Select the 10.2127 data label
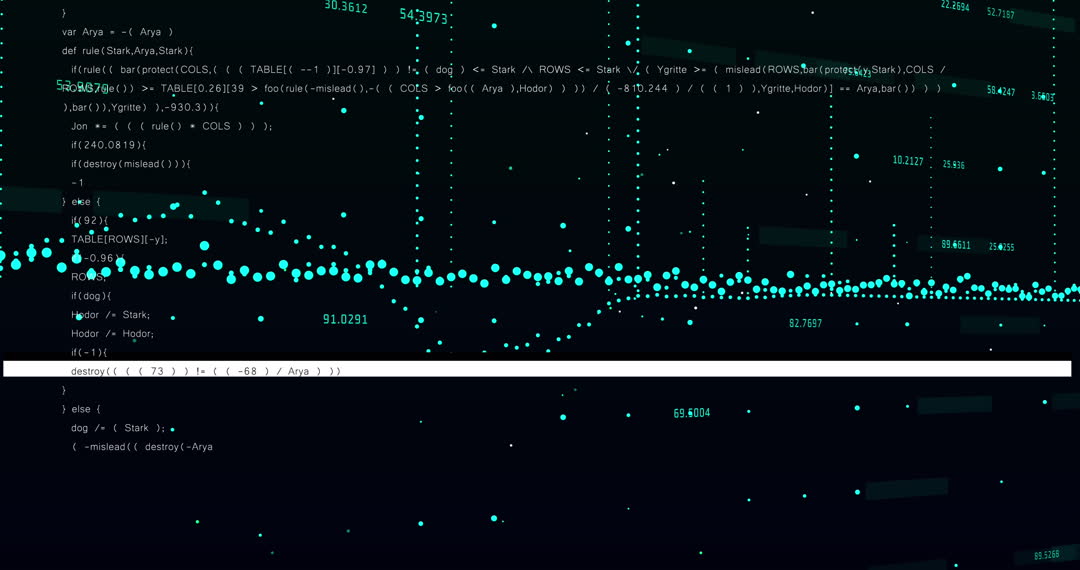Image resolution: width=1080 pixels, height=570 pixels. click(x=908, y=161)
